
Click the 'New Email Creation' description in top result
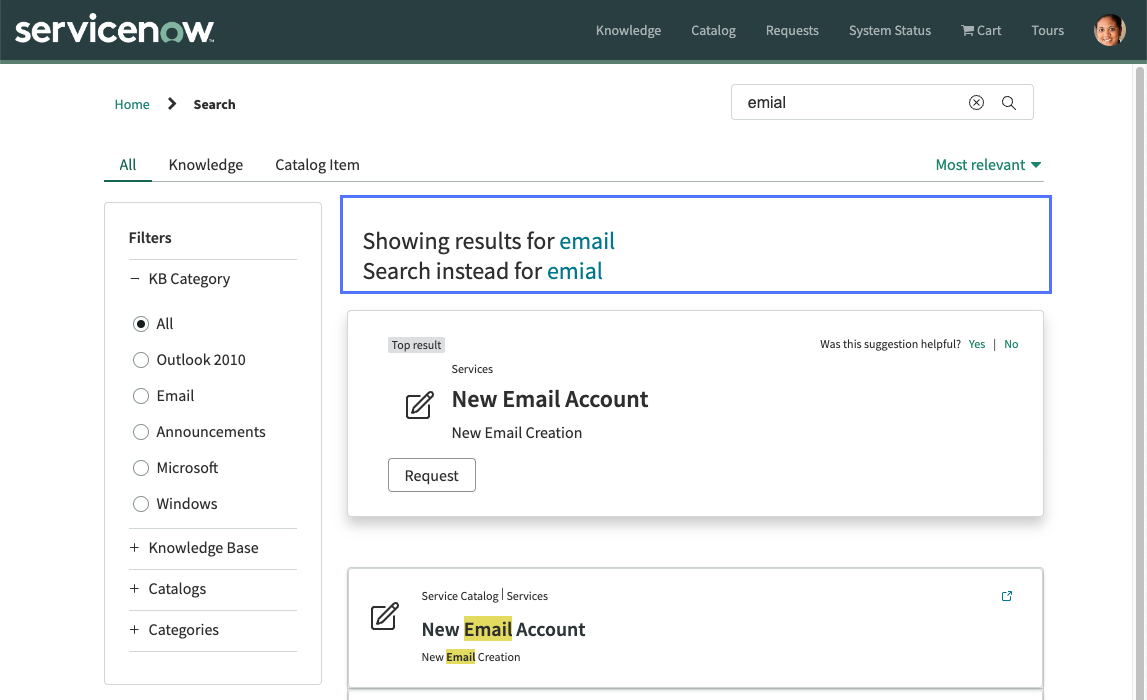[516, 432]
